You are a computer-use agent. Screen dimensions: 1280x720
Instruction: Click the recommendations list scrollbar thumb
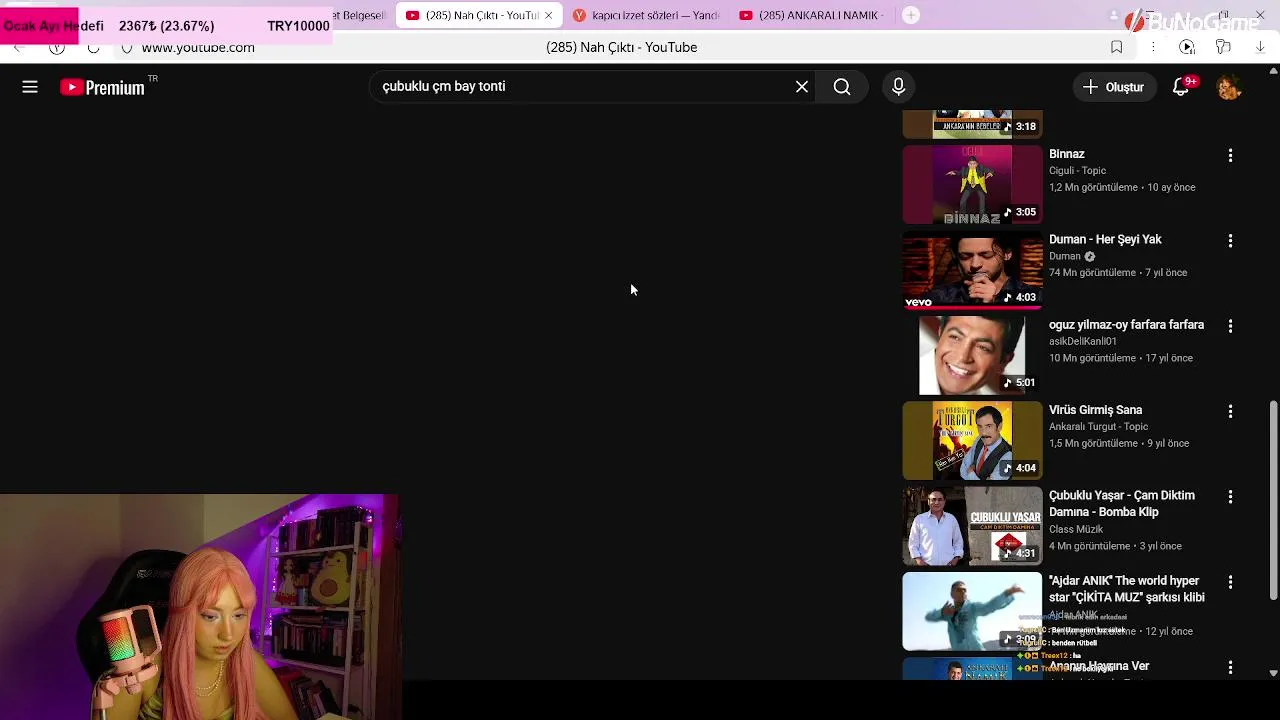[1273, 500]
